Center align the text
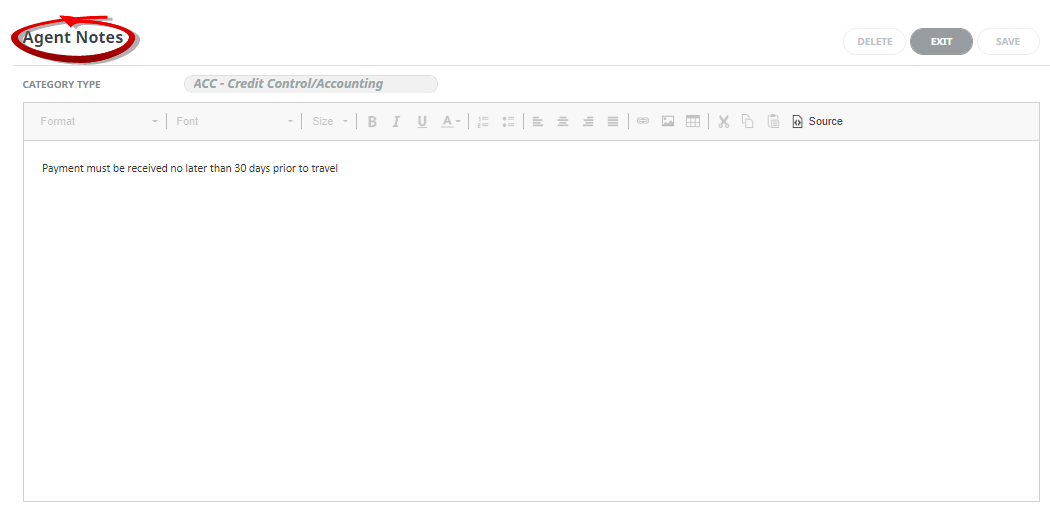Viewport: 1050px width, 509px height. (563, 122)
